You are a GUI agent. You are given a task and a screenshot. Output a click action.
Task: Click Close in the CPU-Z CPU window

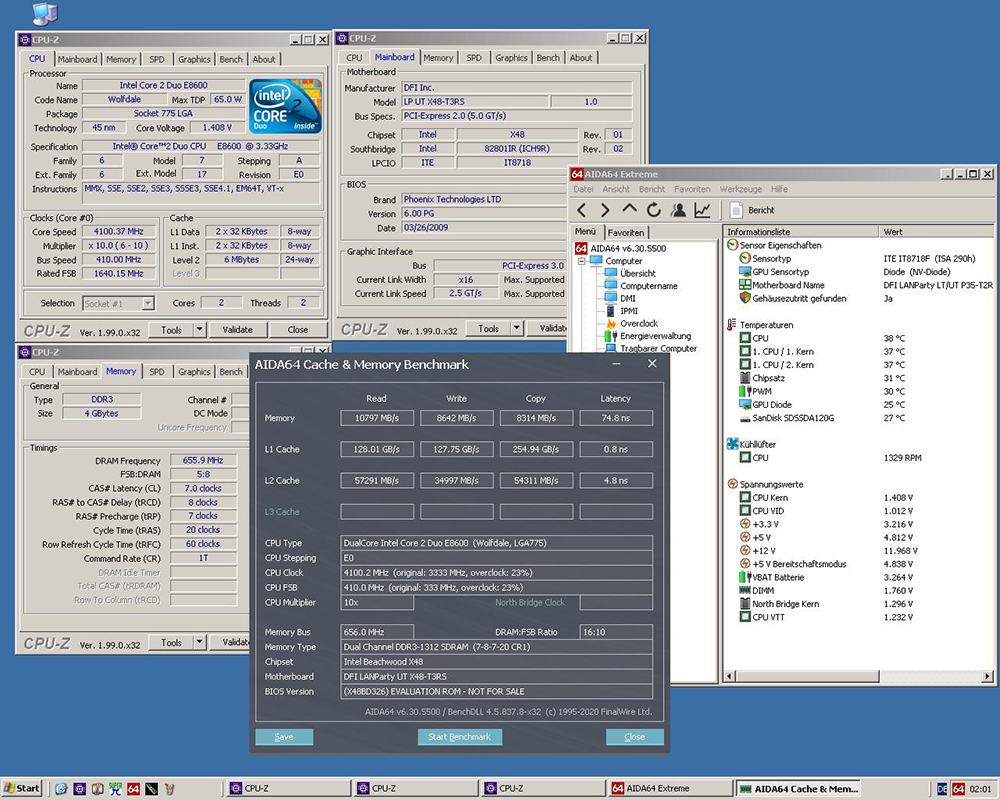pos(298,330)
